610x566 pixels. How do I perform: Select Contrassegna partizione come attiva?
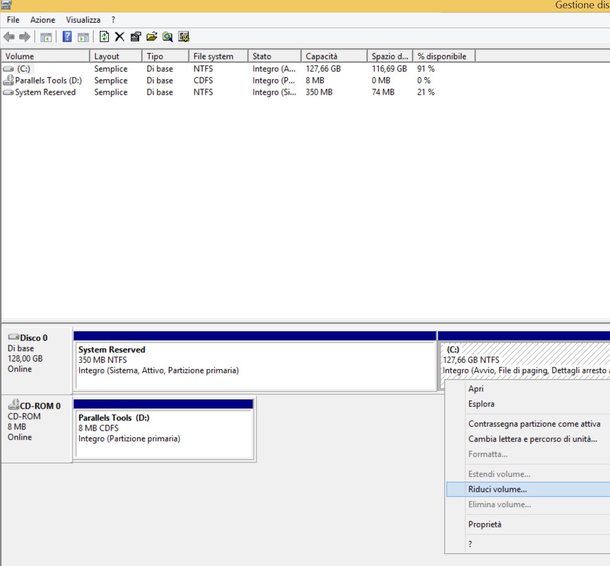[534, 424]
